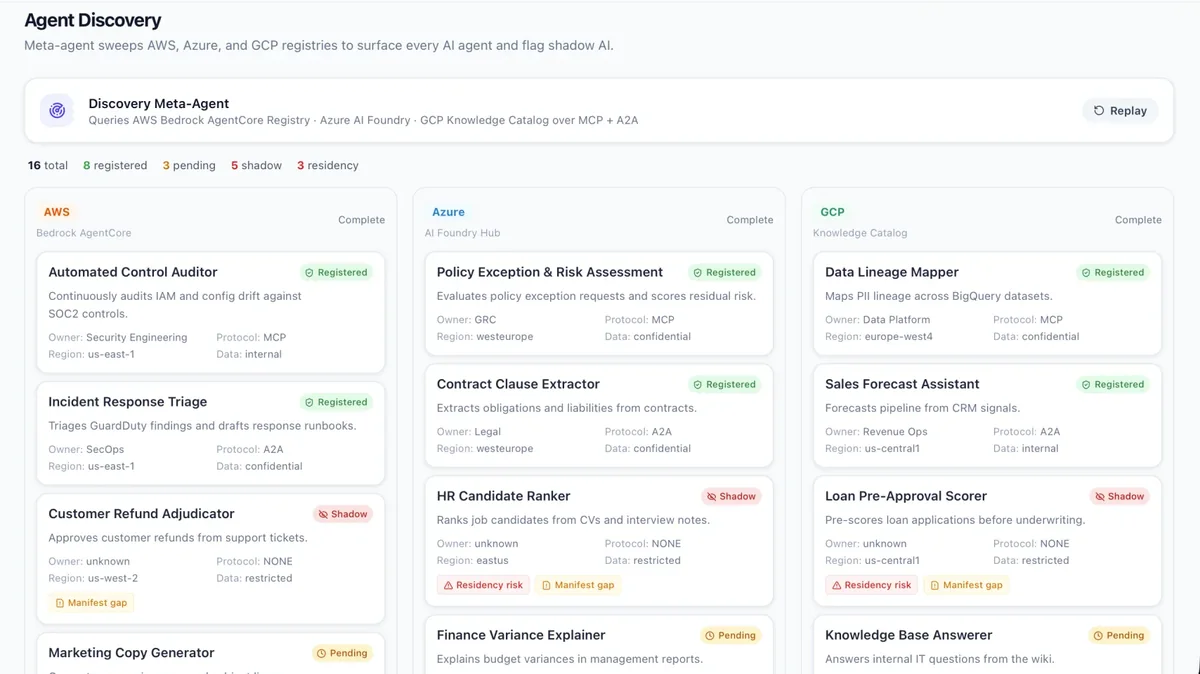Select the AWS provider label
Viewport: 1200px width, 674px height.
pyautogui.click(x=57, y=212)
